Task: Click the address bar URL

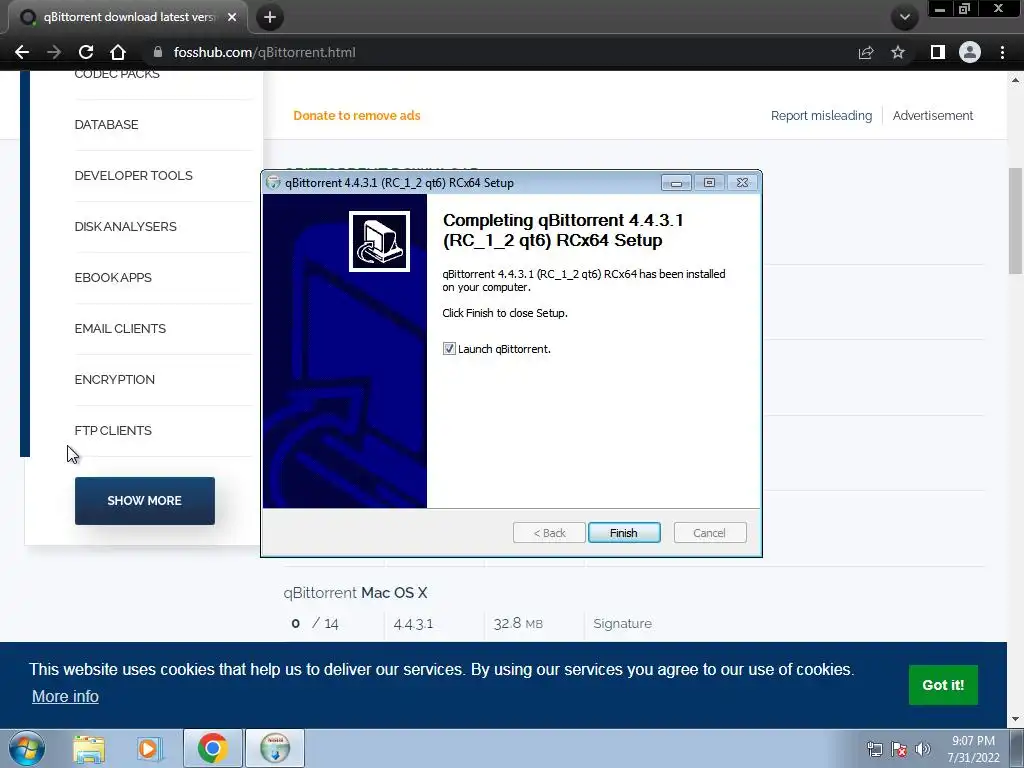Action: coord(264,52)
